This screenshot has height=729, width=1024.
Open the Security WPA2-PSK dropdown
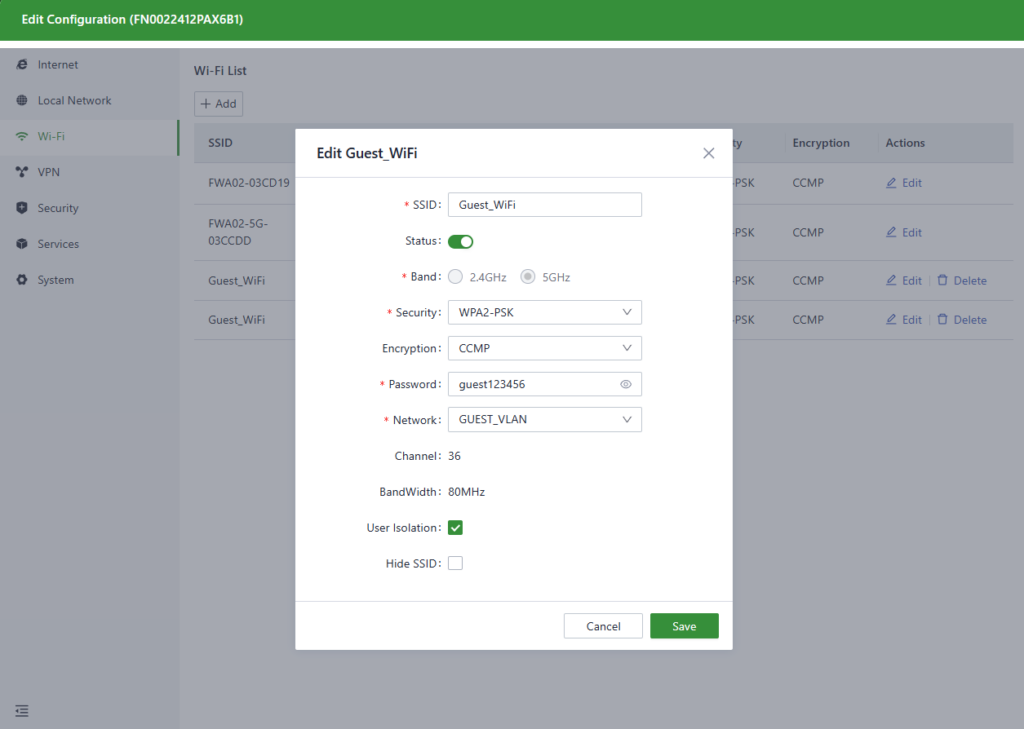point(544,313)
